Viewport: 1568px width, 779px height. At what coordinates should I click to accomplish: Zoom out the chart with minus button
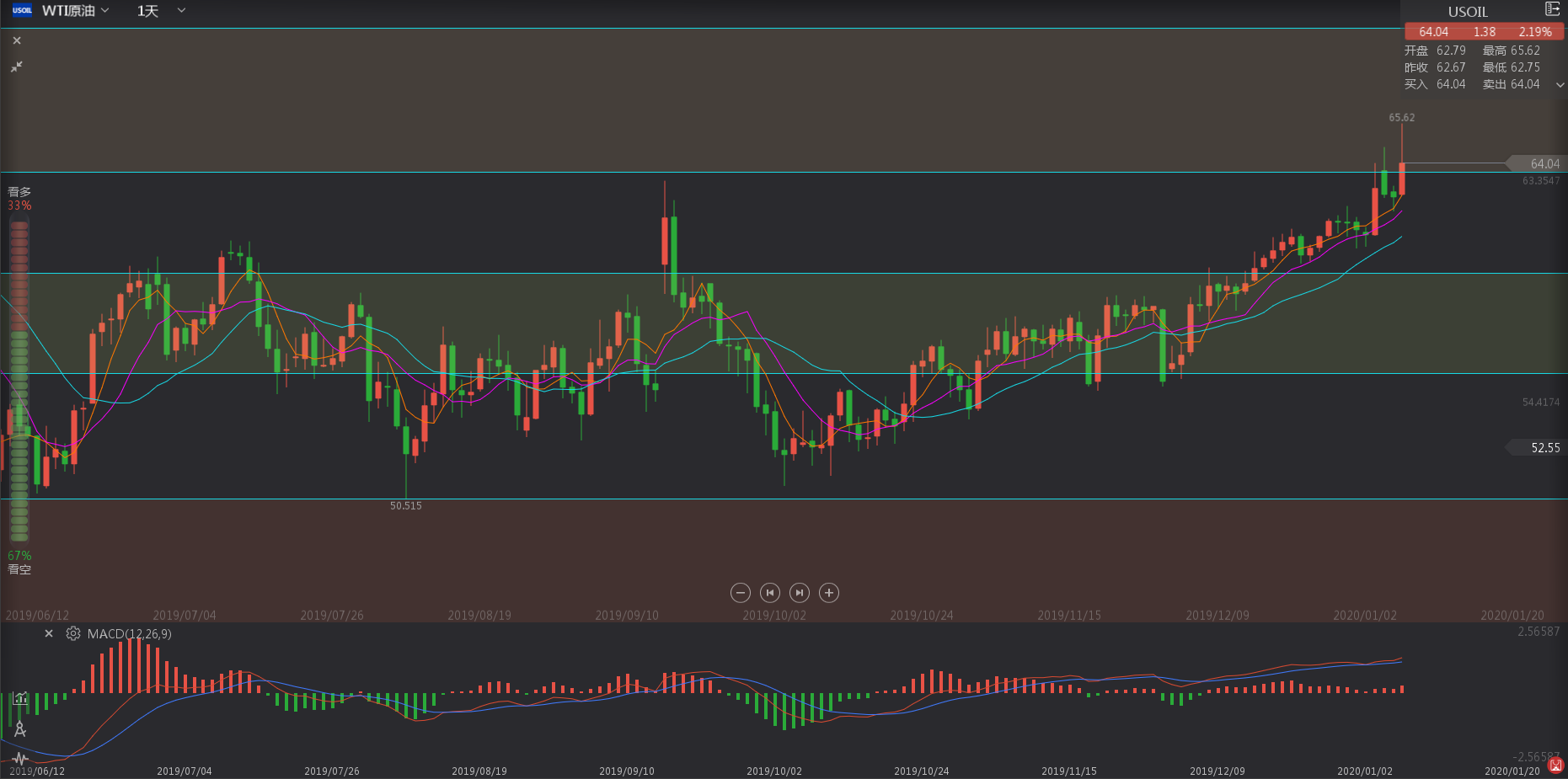(740, 593)
